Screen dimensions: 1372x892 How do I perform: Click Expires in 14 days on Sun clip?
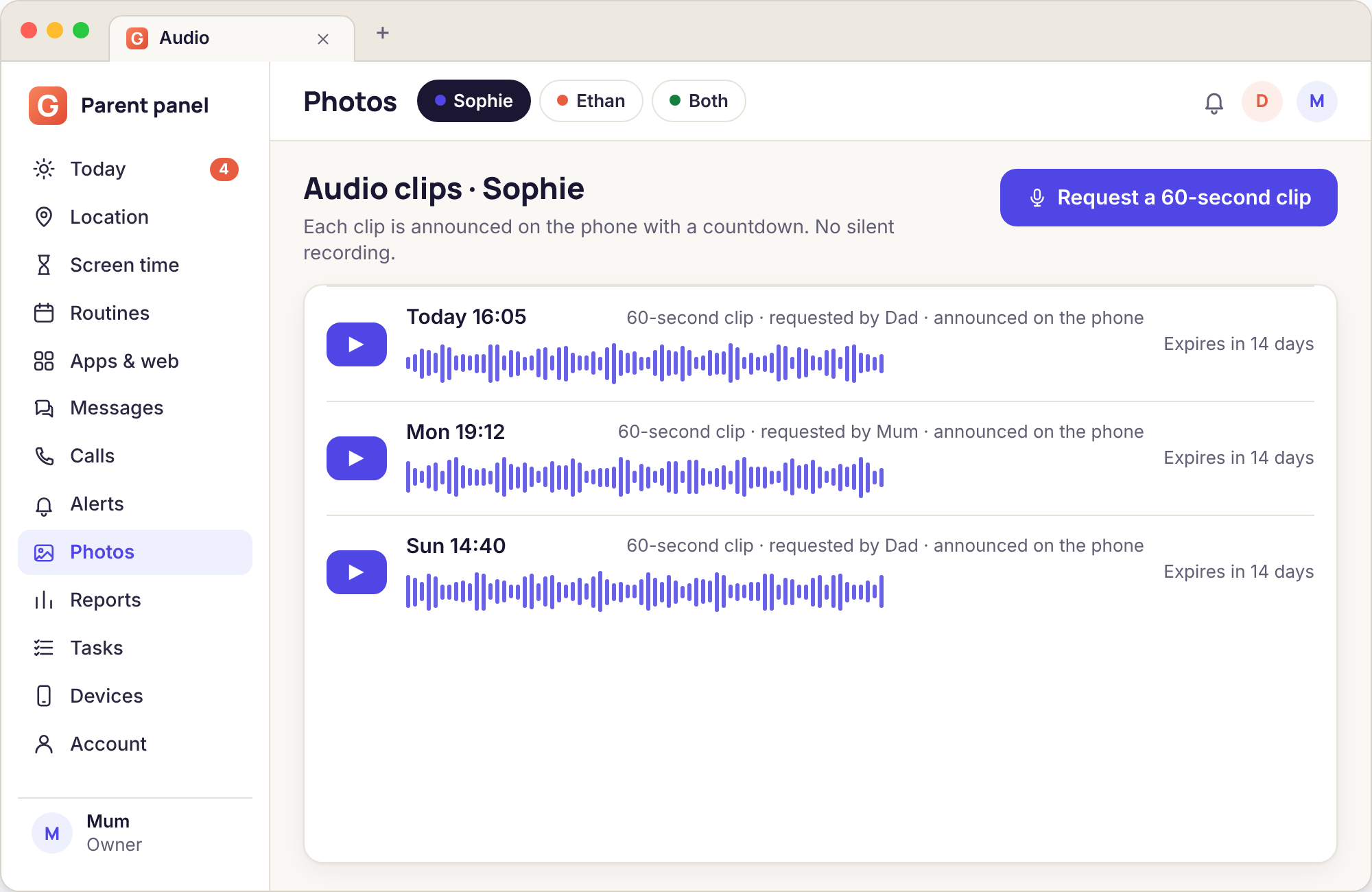tap(1239, 572)
